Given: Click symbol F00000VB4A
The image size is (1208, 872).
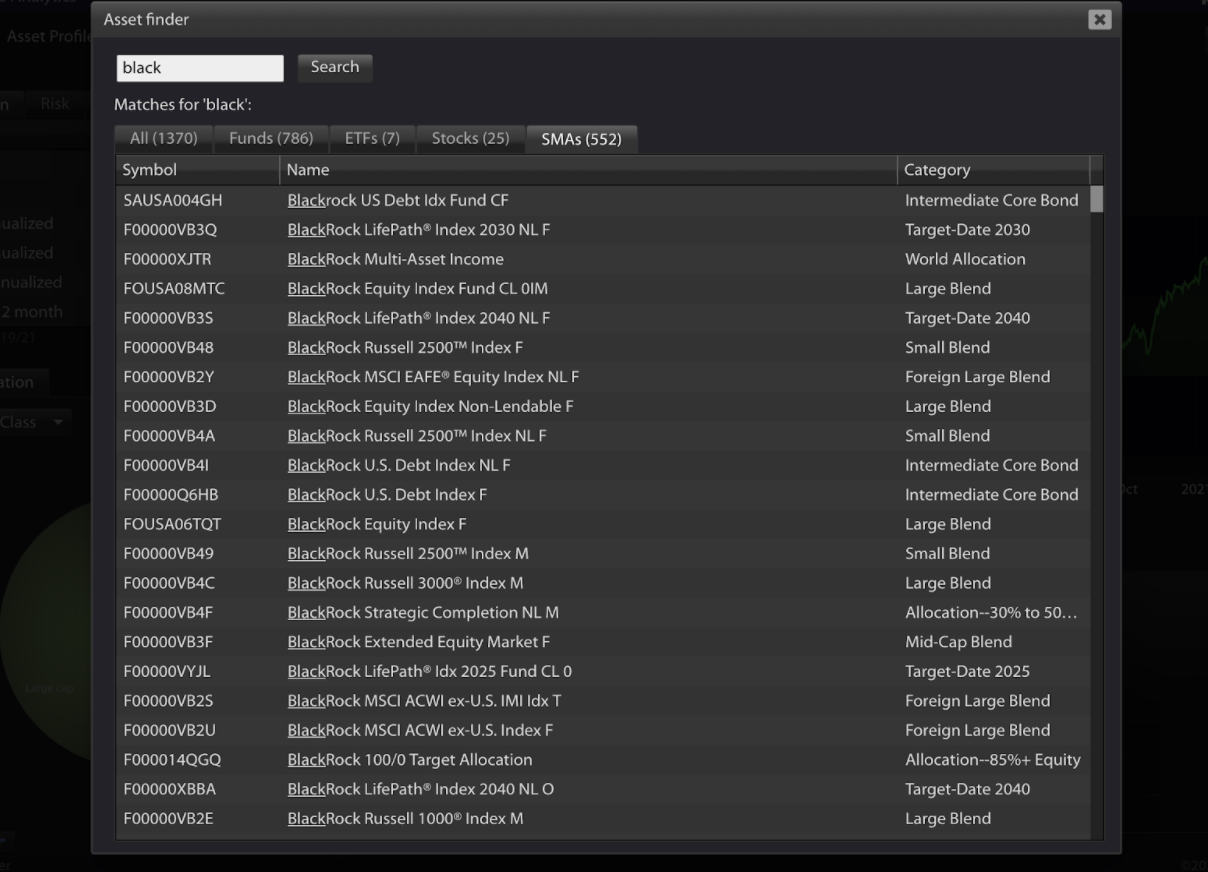Looking at the screenshot, I should (169, 436).
